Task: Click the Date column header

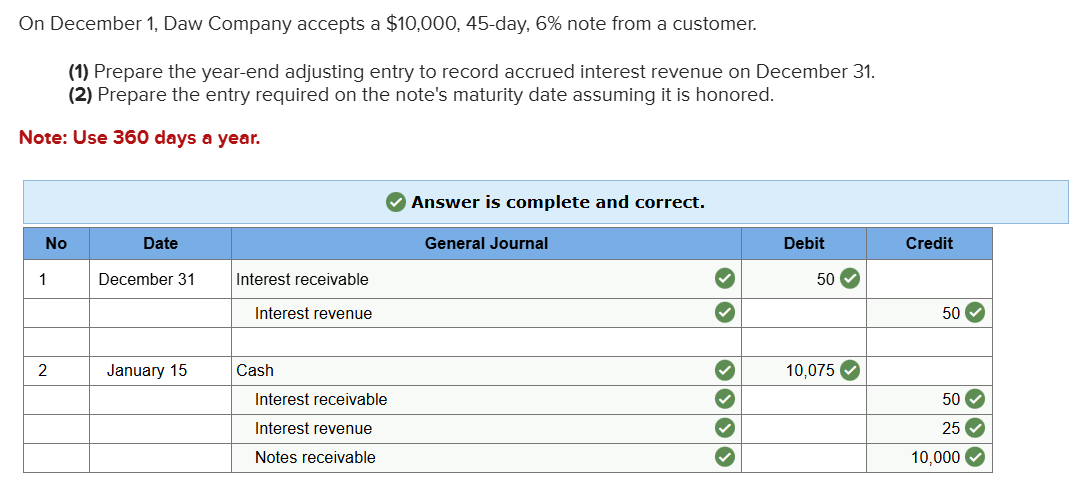Action: click(160, 243)
